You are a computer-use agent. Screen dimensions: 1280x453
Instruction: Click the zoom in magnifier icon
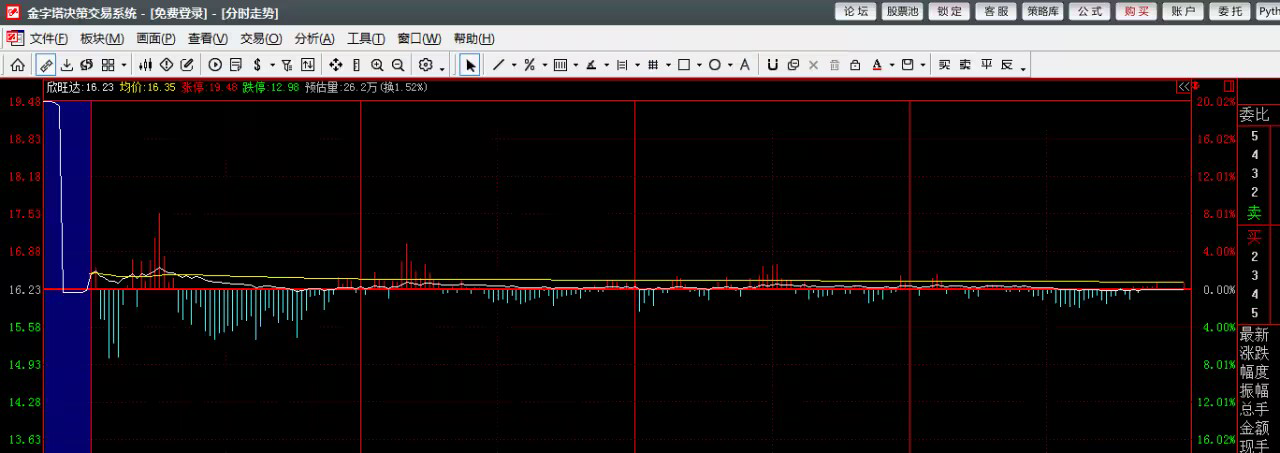[377, 65]
